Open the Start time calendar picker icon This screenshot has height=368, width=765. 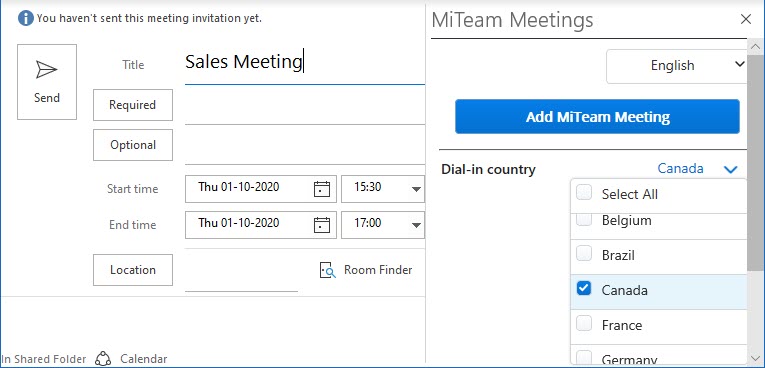322,189
